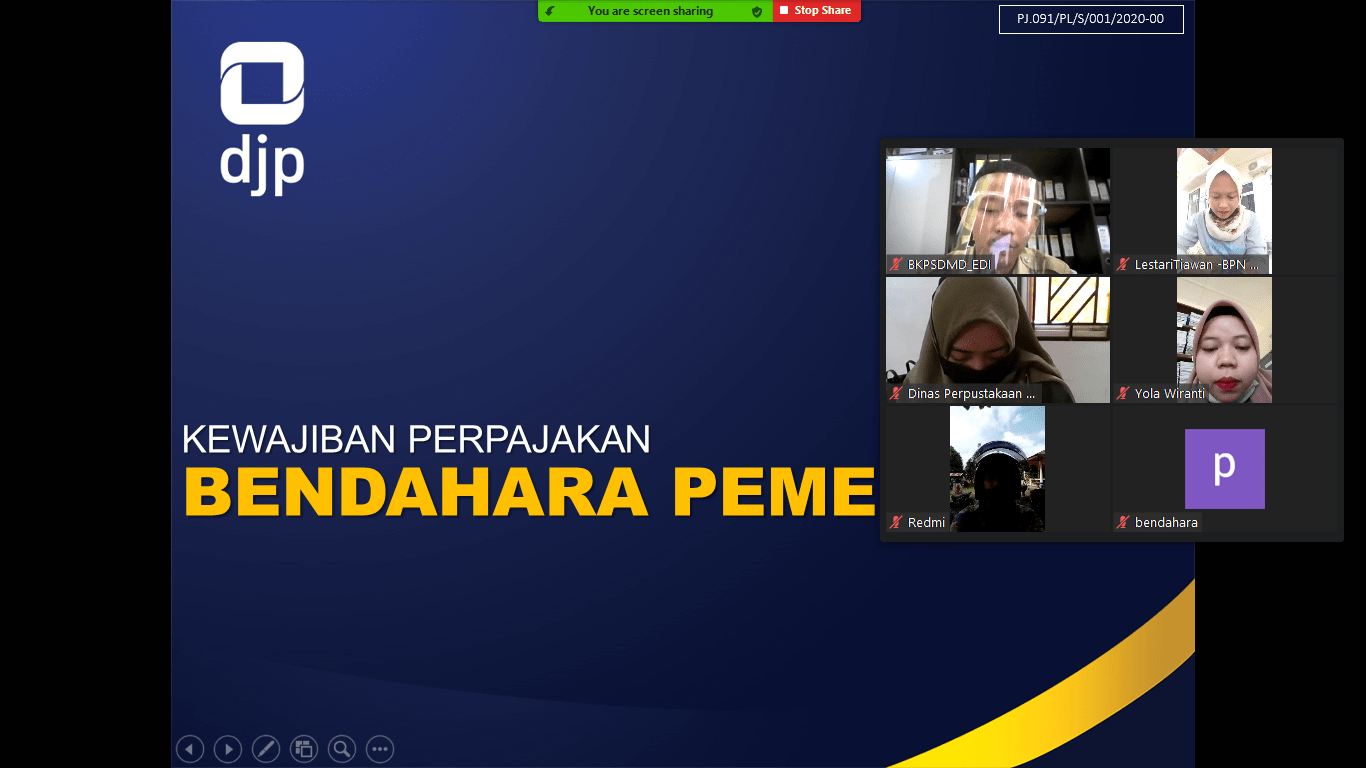Image resolution: width=1366 pixels, height=768 pixels.
Task: Select Dinas Perpustakaan participant video
Action: pos(997,339)
